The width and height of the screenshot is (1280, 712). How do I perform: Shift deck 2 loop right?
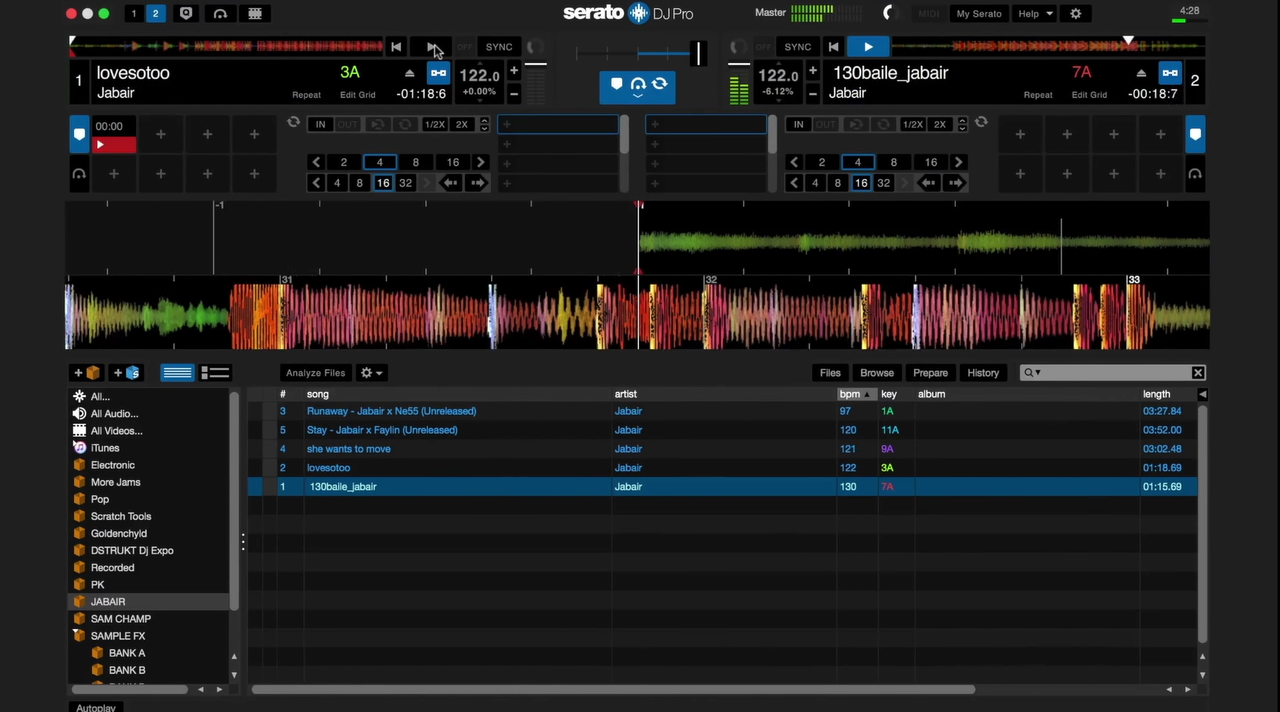[x=956, y=183]
